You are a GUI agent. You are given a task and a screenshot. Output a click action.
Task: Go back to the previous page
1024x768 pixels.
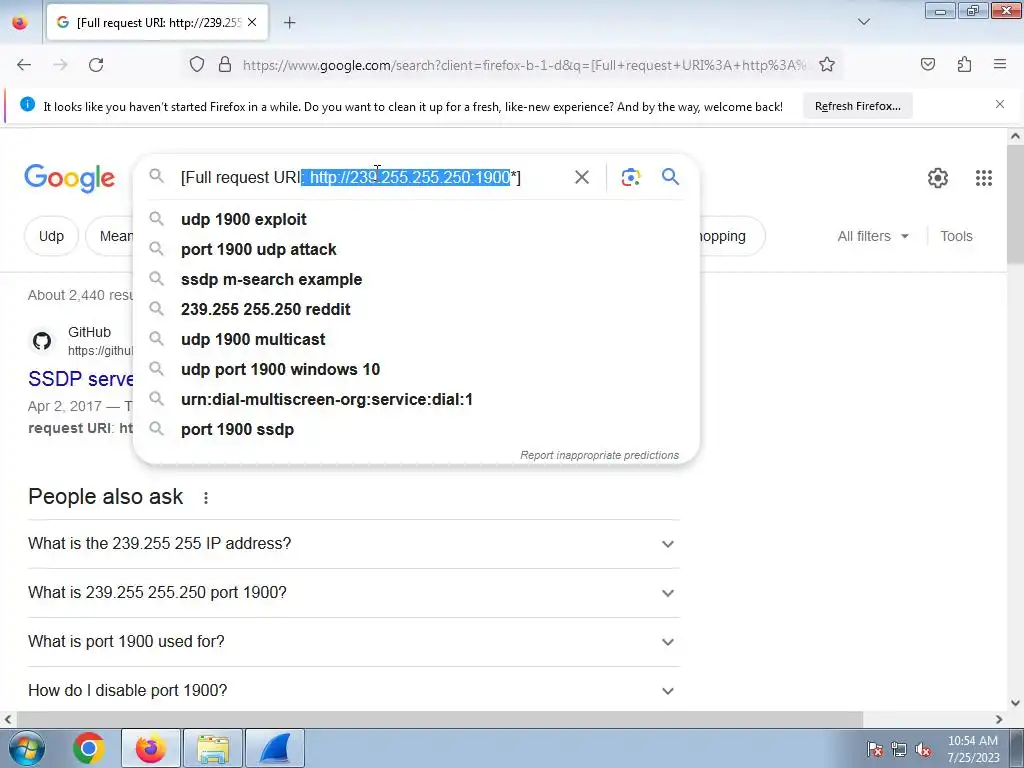[24, 65]
